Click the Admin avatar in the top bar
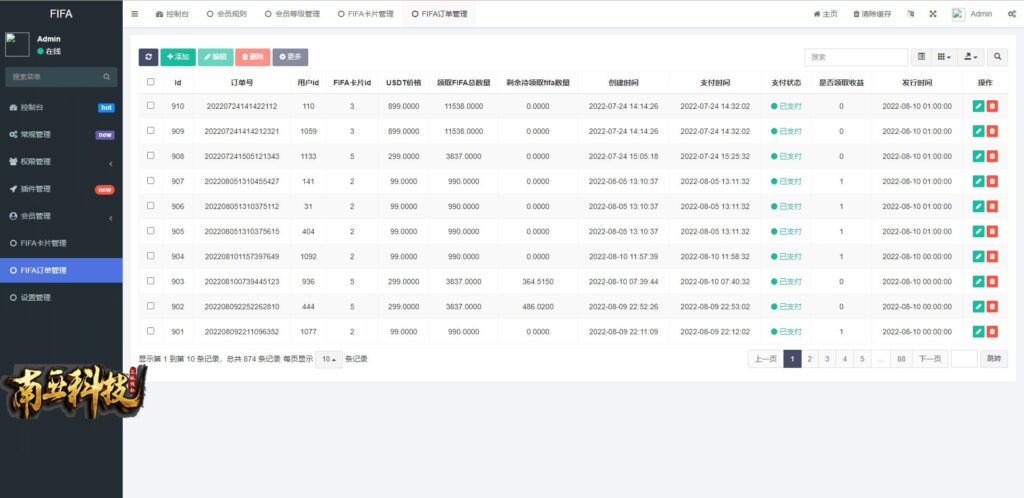This screenshot has width=1024, height=498. click(958, 14)
